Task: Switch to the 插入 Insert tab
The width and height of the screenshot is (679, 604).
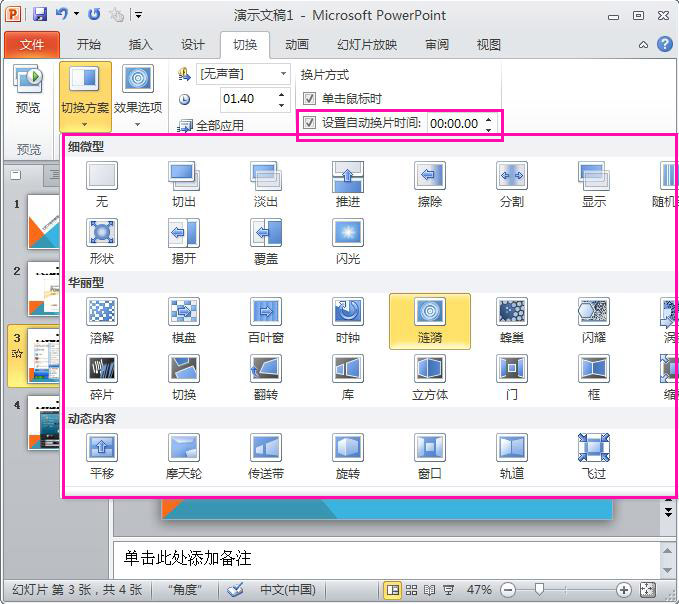Action: 140,45
